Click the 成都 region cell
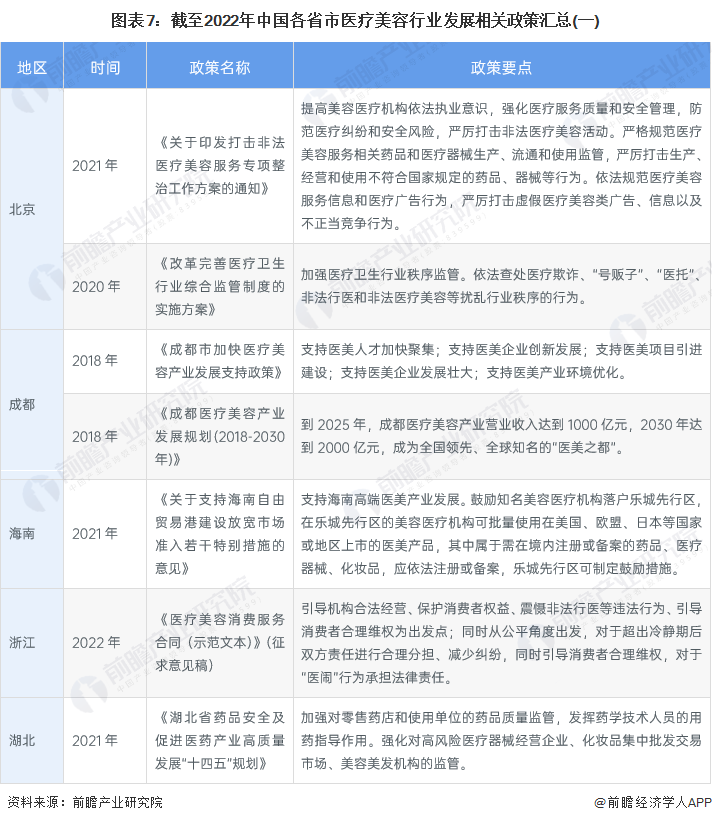 click(22, 404)
